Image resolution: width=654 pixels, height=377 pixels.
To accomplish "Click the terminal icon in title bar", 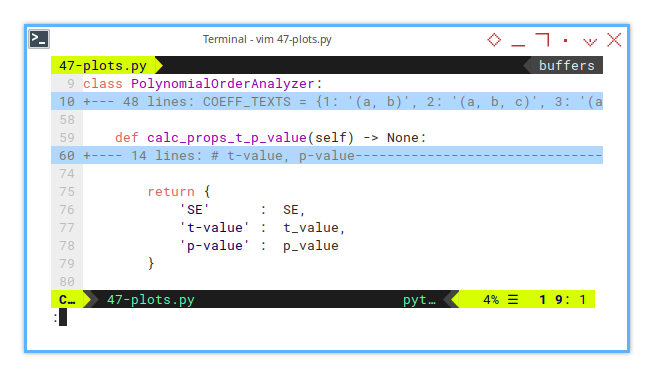I will tap(39, 39).
